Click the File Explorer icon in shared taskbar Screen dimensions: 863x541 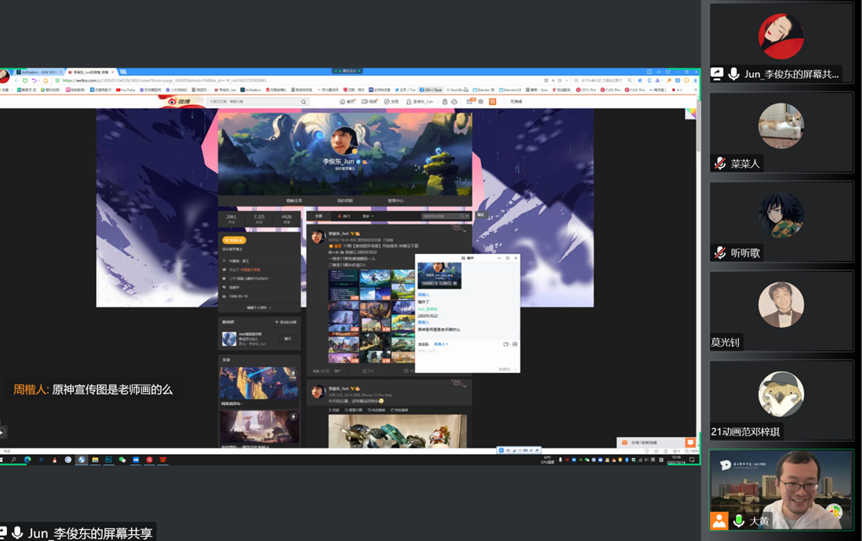(x=95, y=460)
